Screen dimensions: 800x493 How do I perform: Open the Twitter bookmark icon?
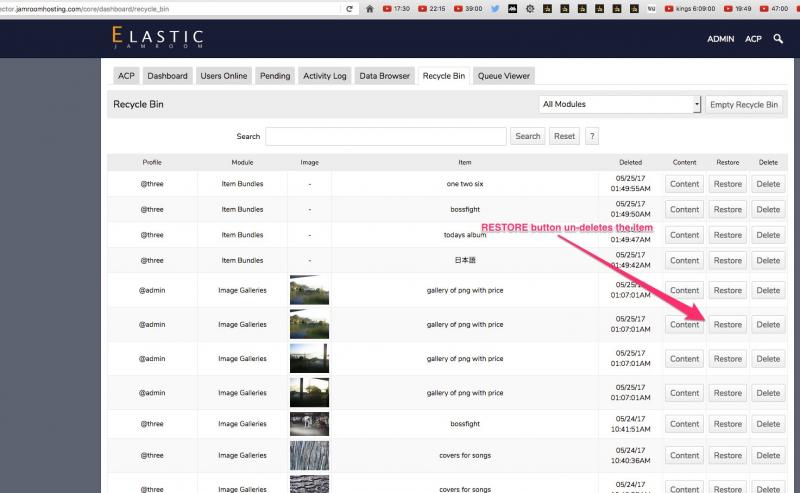pyautogui.click(x=495, y=8)
